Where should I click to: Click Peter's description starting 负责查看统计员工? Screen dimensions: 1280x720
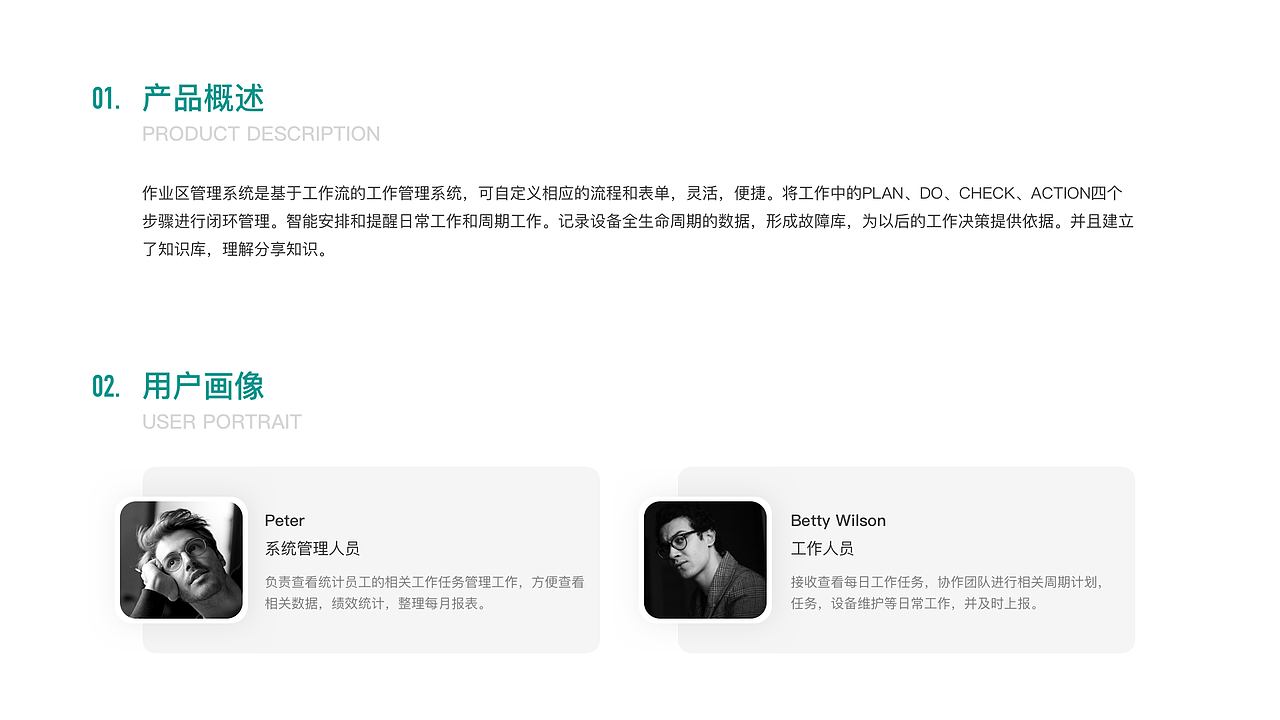click(x=425, y=593)
